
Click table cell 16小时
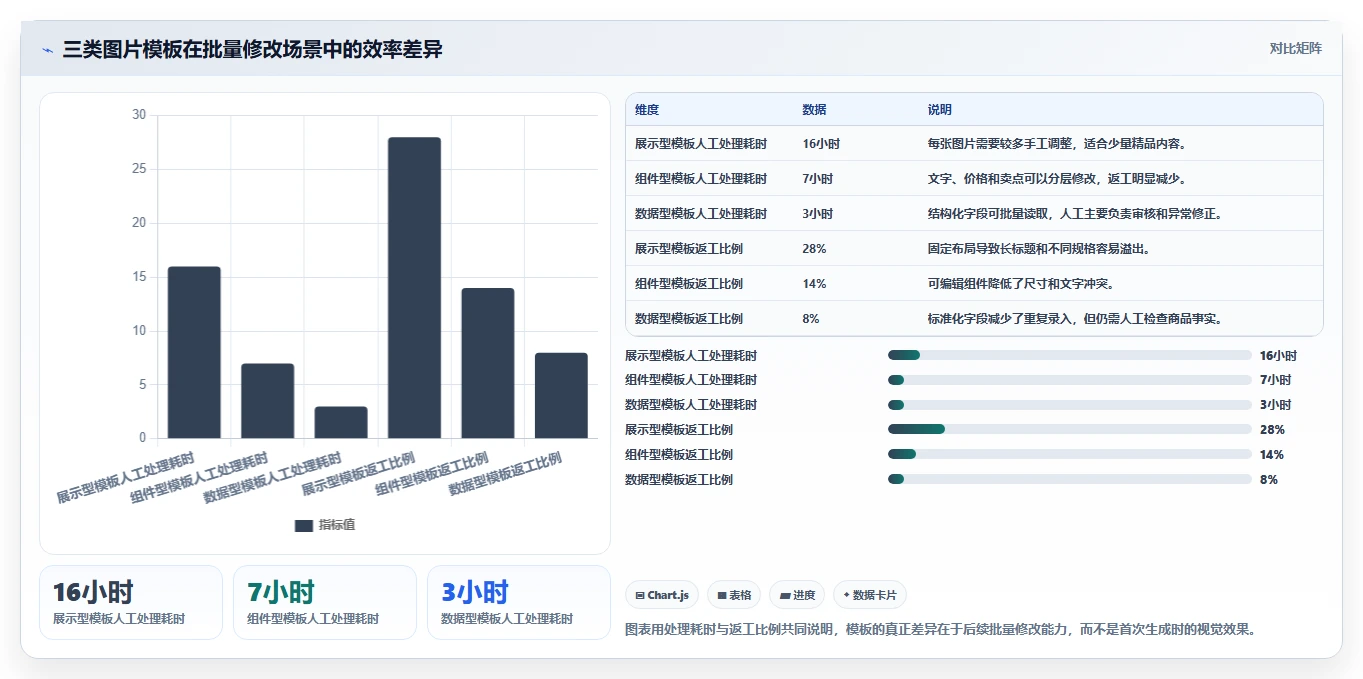coord(821,144)
